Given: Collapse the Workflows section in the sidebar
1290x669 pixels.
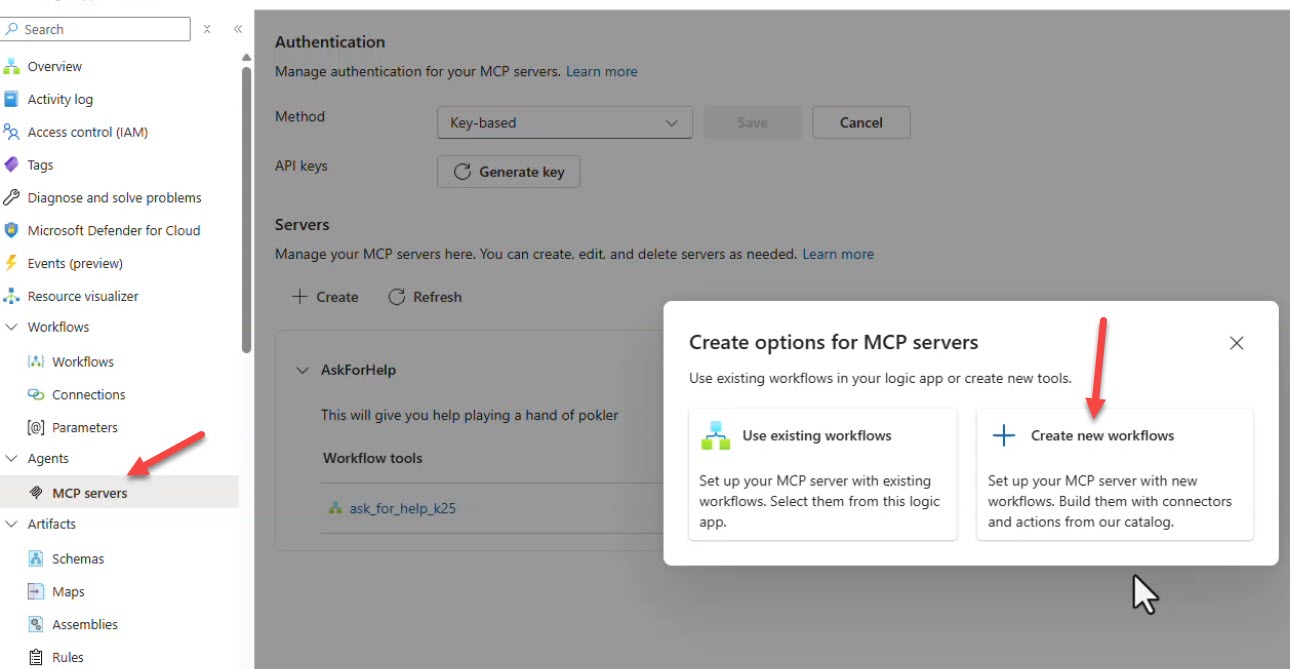Looking at the screenshot, I should coord(14,327).
